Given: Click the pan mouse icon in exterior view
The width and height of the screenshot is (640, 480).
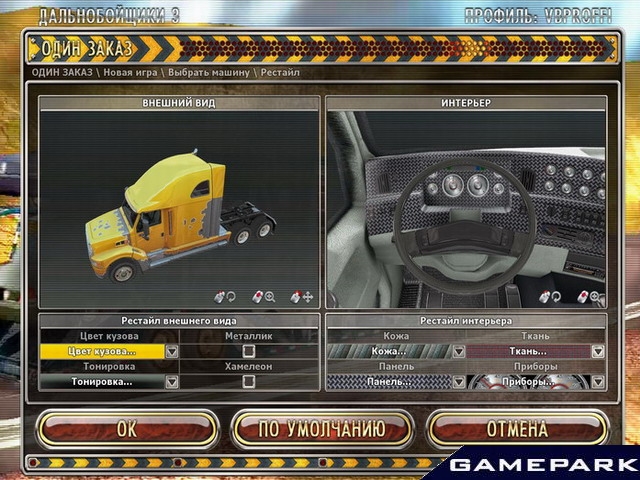Looking at the screenshot, I should (301, 297).
